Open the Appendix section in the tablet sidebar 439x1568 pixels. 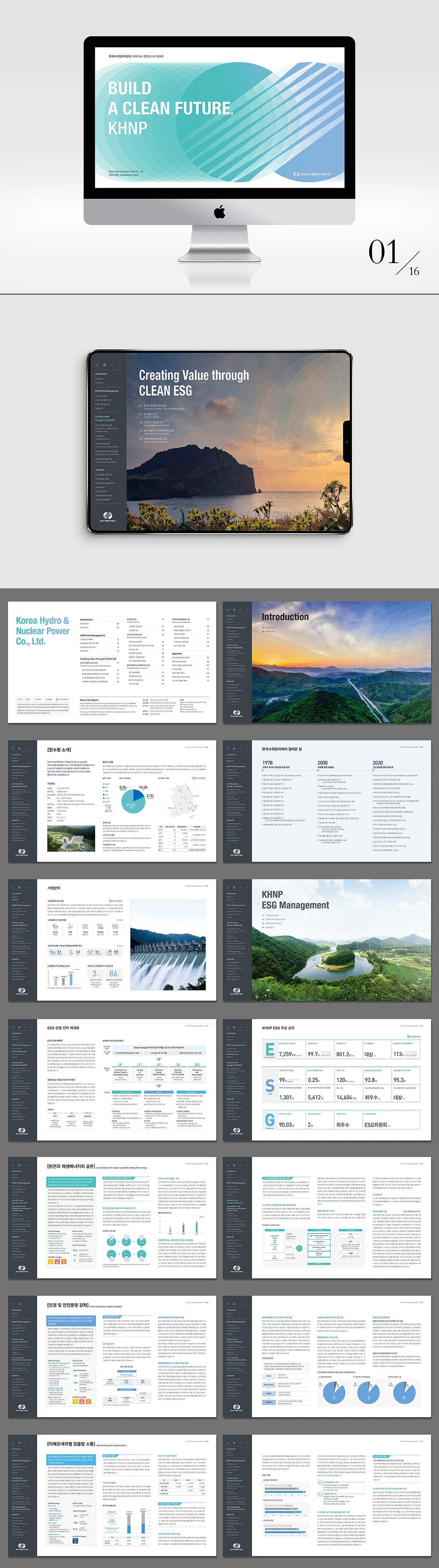(100, 469)
